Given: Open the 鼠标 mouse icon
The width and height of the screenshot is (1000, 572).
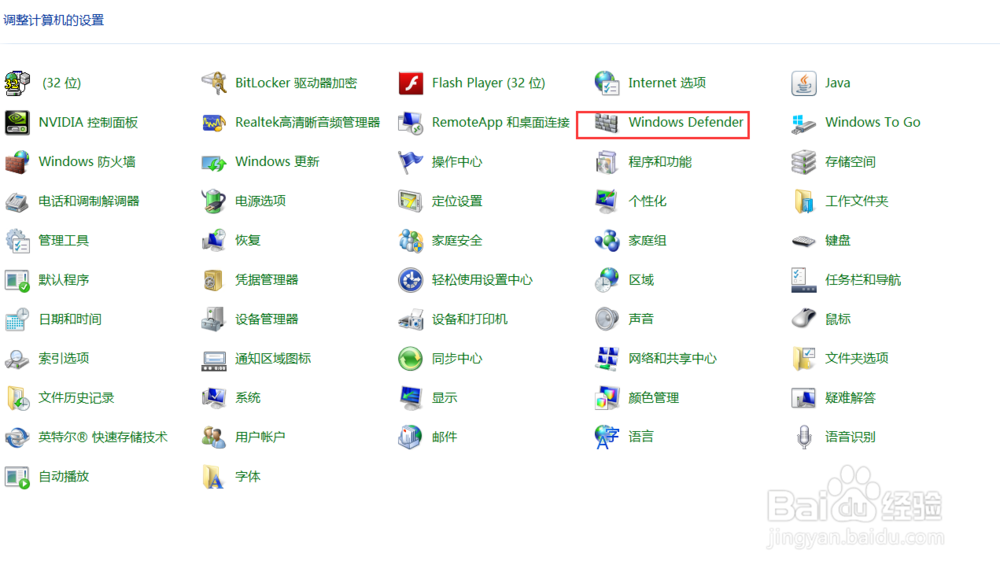Looking at the screenshot, I should point(804,319).
